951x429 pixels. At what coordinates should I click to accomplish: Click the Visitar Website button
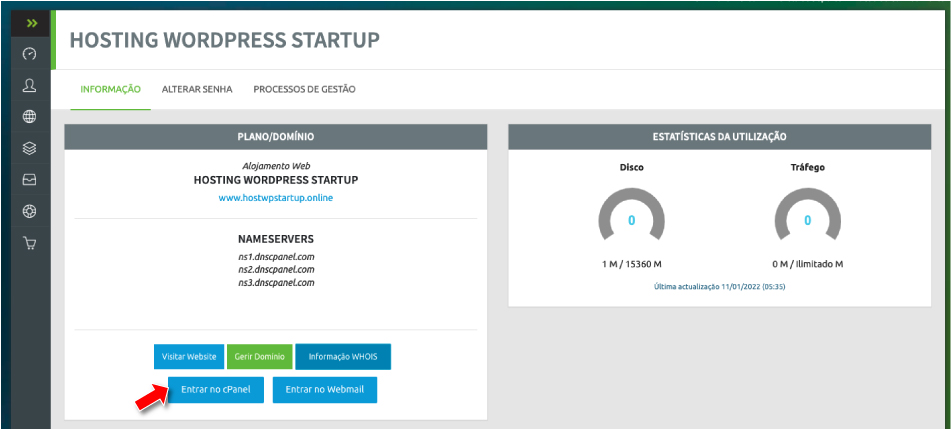click(x=189, y=357)
